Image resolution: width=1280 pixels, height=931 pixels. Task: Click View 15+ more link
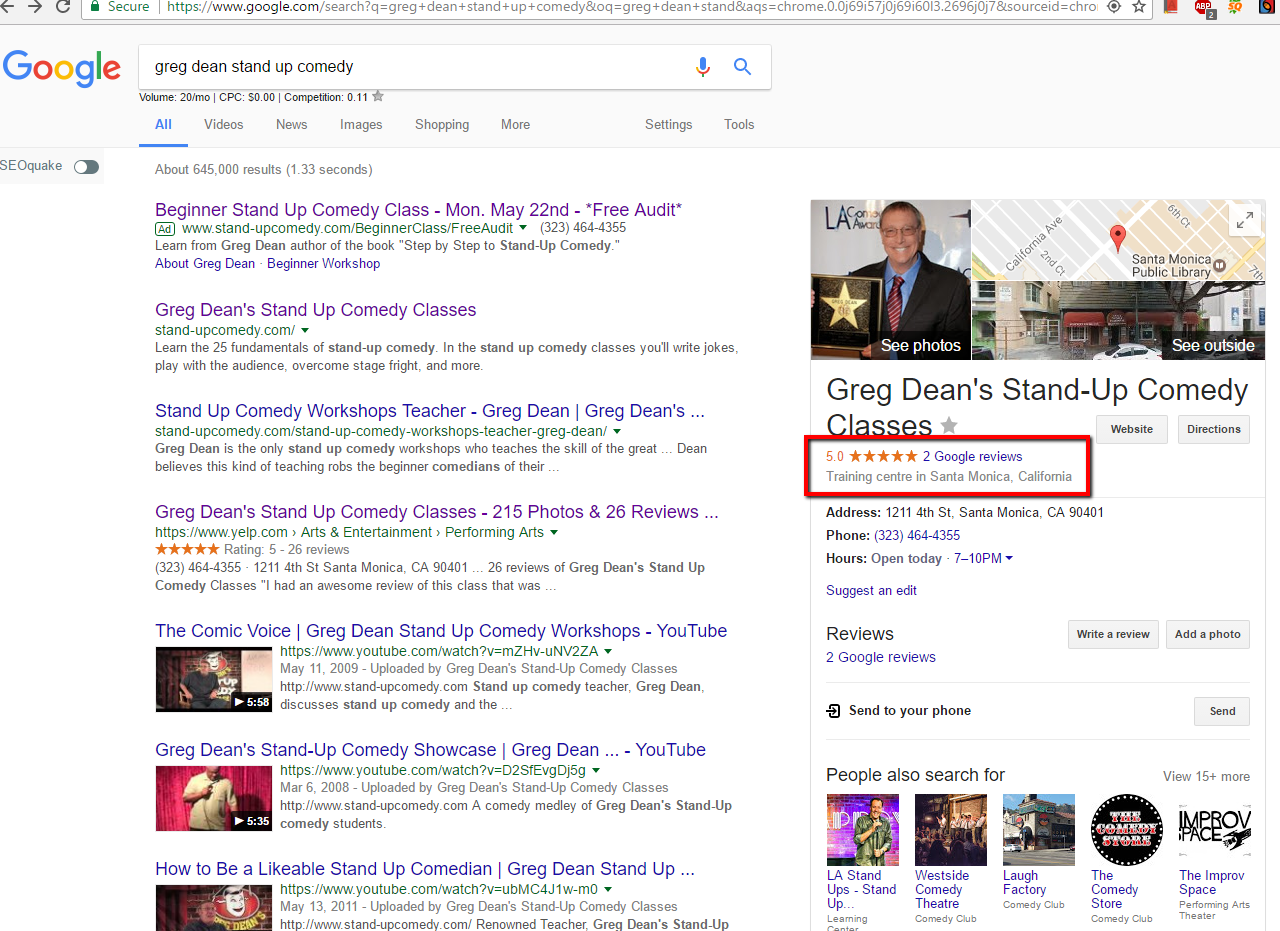point(1206,776)
